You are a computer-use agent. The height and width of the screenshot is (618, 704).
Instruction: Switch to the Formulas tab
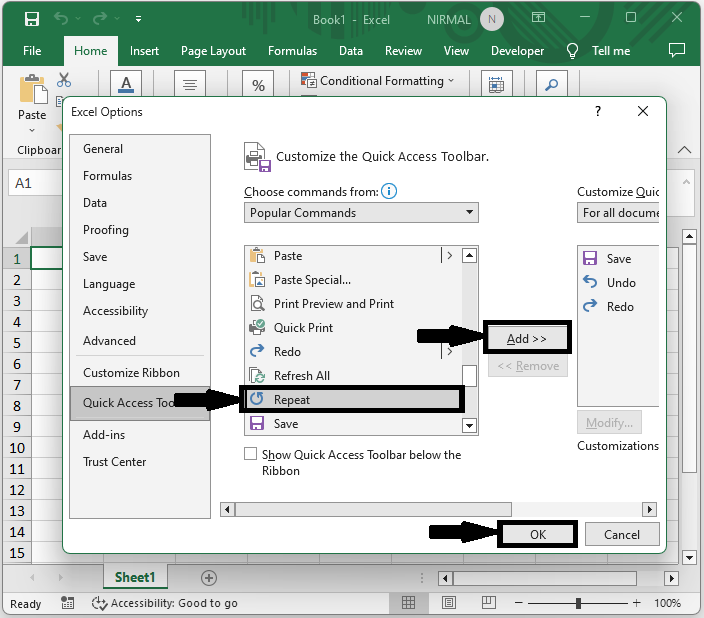click(292, 51)
